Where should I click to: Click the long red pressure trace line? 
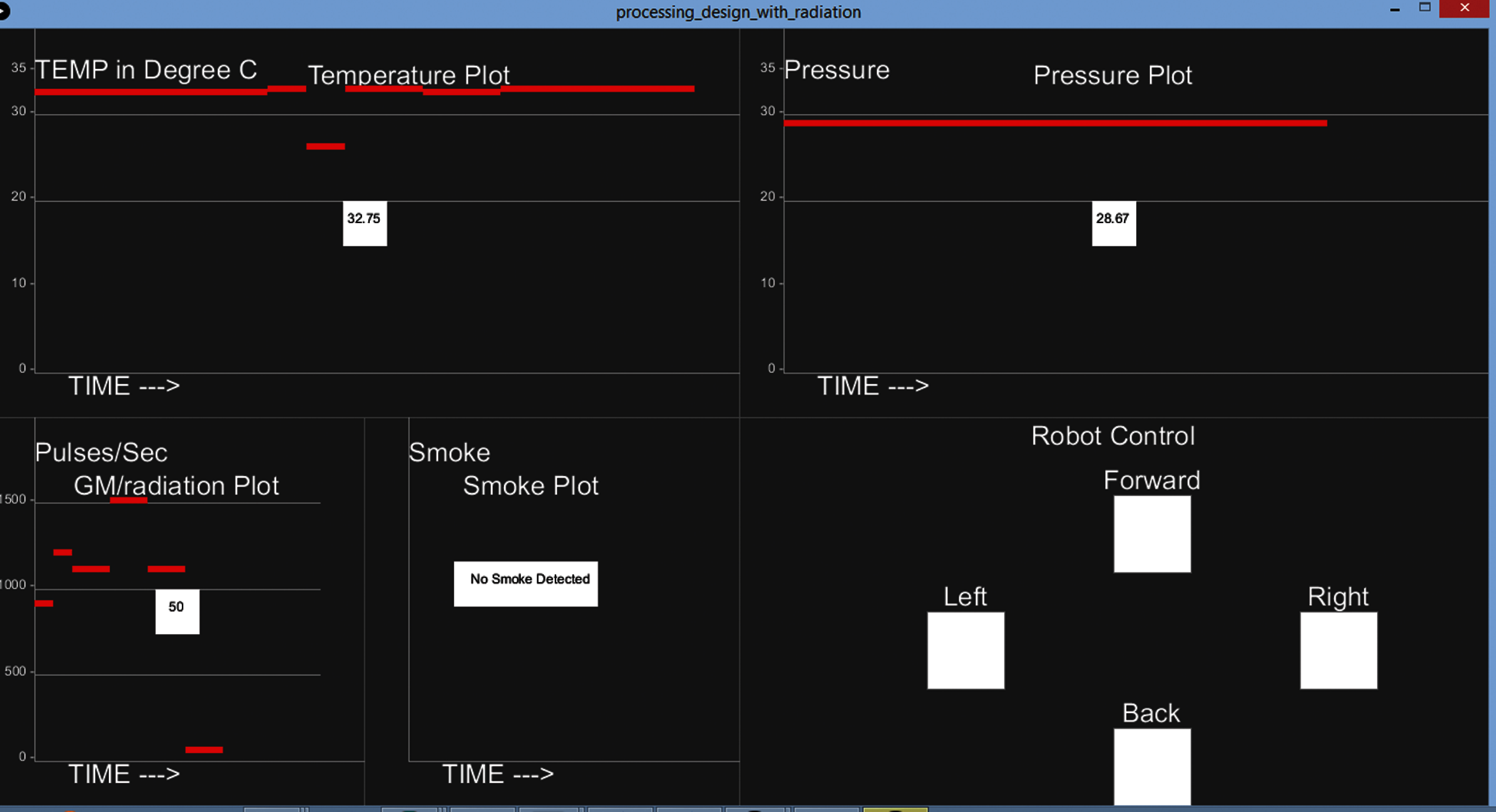pyautogui.click(x=1054, y=123)
